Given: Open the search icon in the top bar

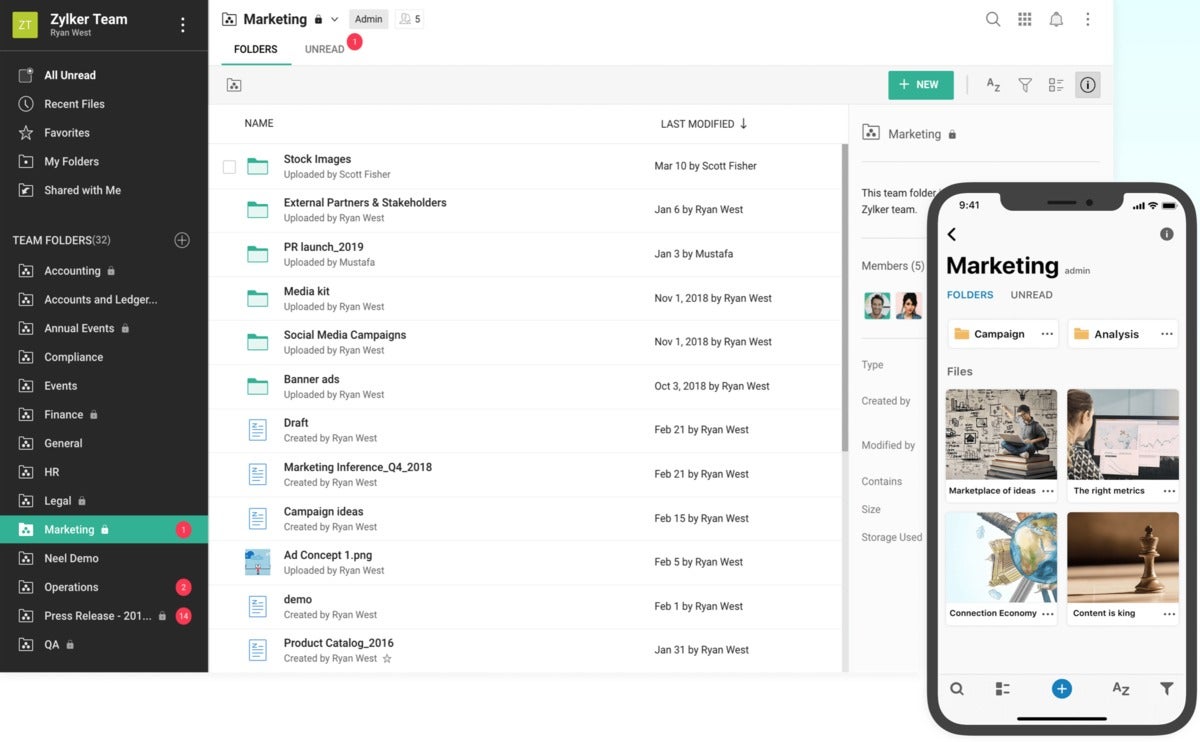Looking at the screenshot, I should (993, 19).
